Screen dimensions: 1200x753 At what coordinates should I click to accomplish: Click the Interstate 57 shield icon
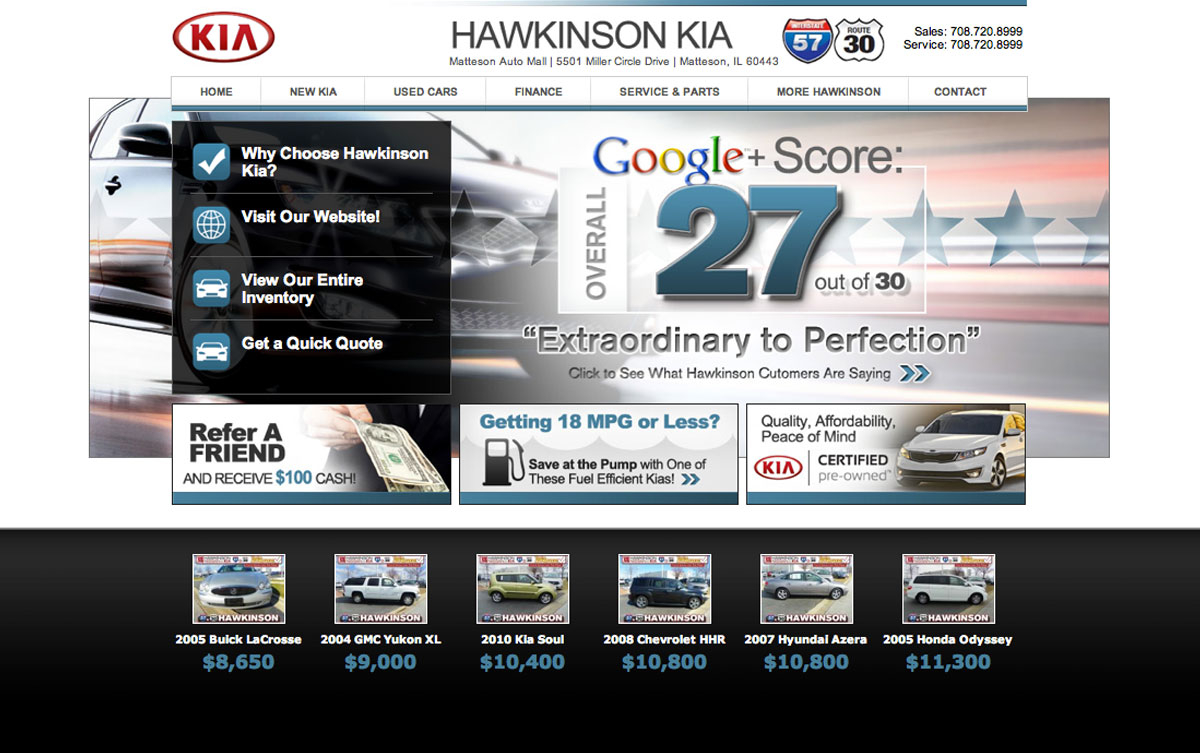click(x=807, y=41)
